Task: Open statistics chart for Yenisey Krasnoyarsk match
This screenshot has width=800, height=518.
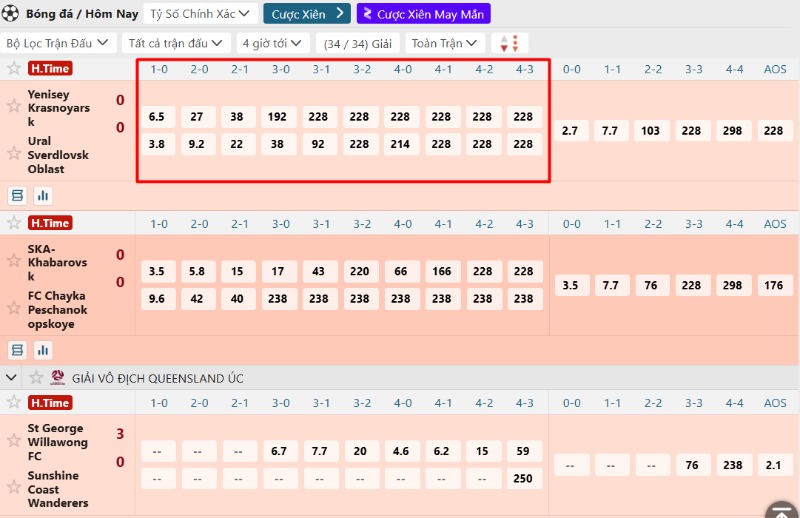Action: tap(43, 195)
